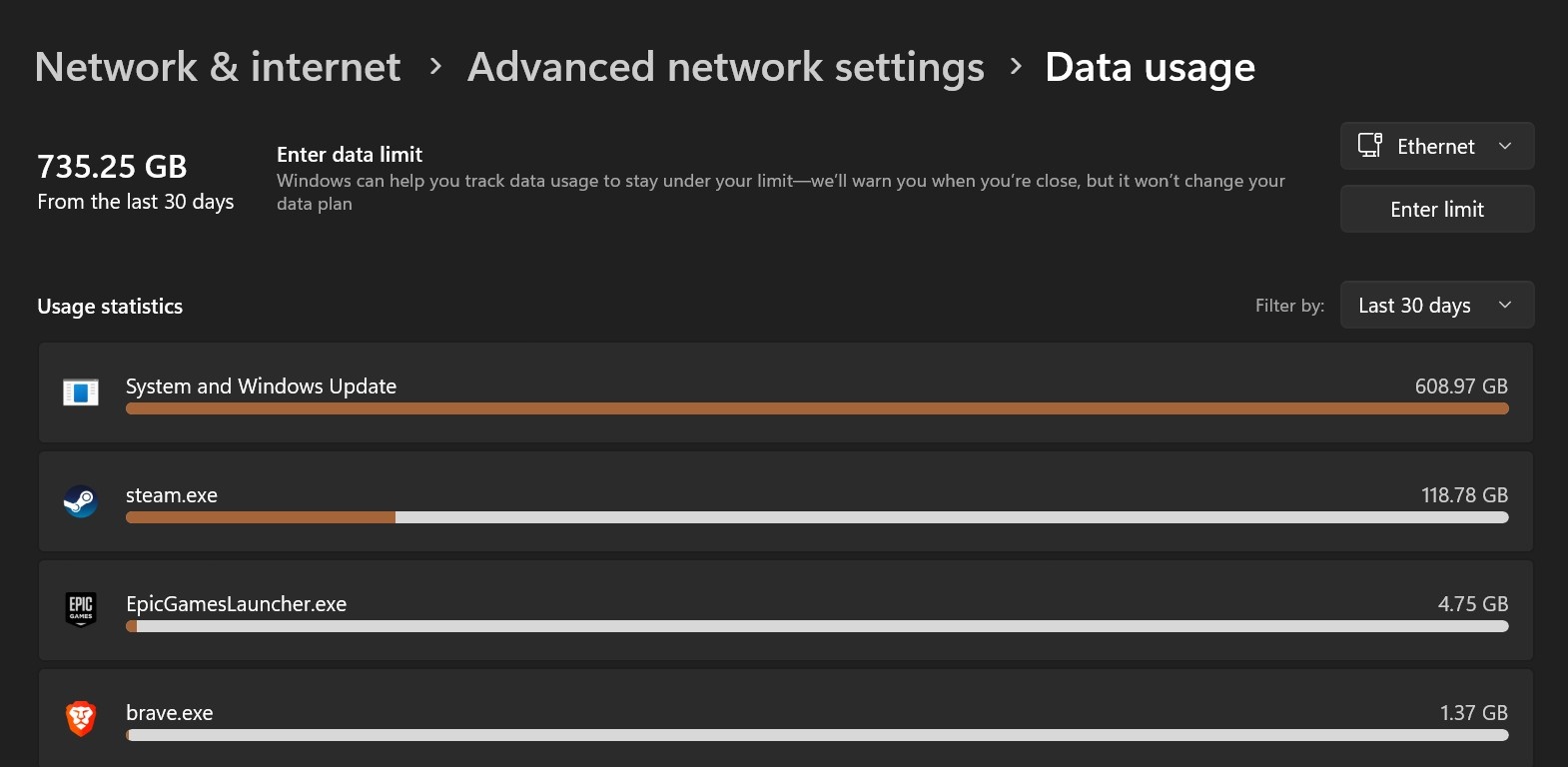Click the Data usage page title

(x=1150, y=67)
